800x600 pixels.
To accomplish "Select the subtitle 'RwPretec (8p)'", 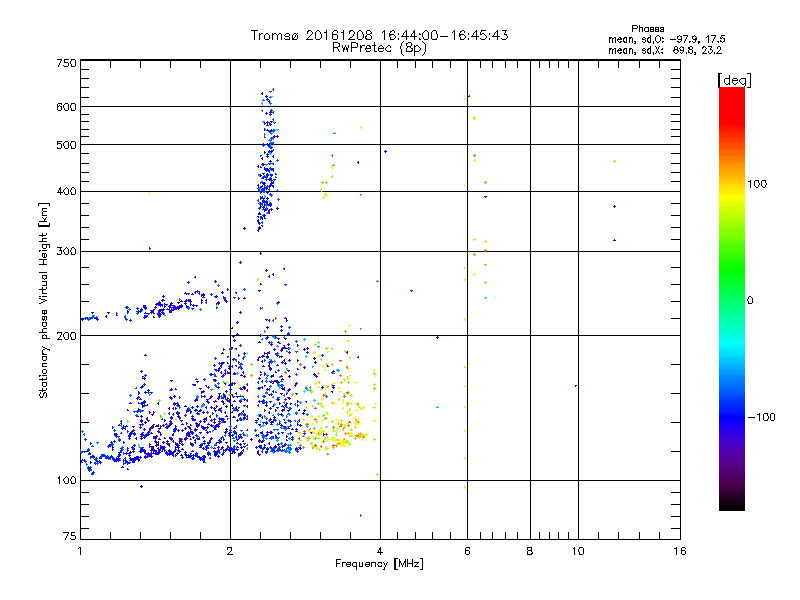I will point(379,48).
